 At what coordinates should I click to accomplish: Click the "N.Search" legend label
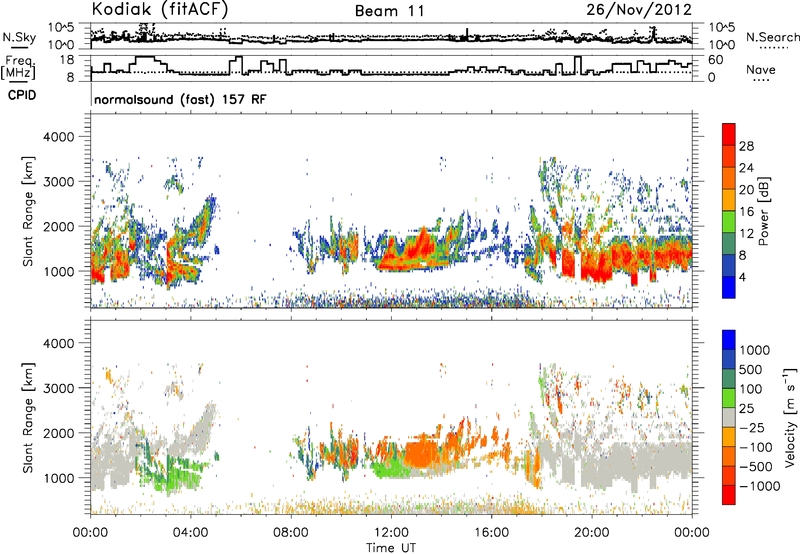(x=772, y=37)
